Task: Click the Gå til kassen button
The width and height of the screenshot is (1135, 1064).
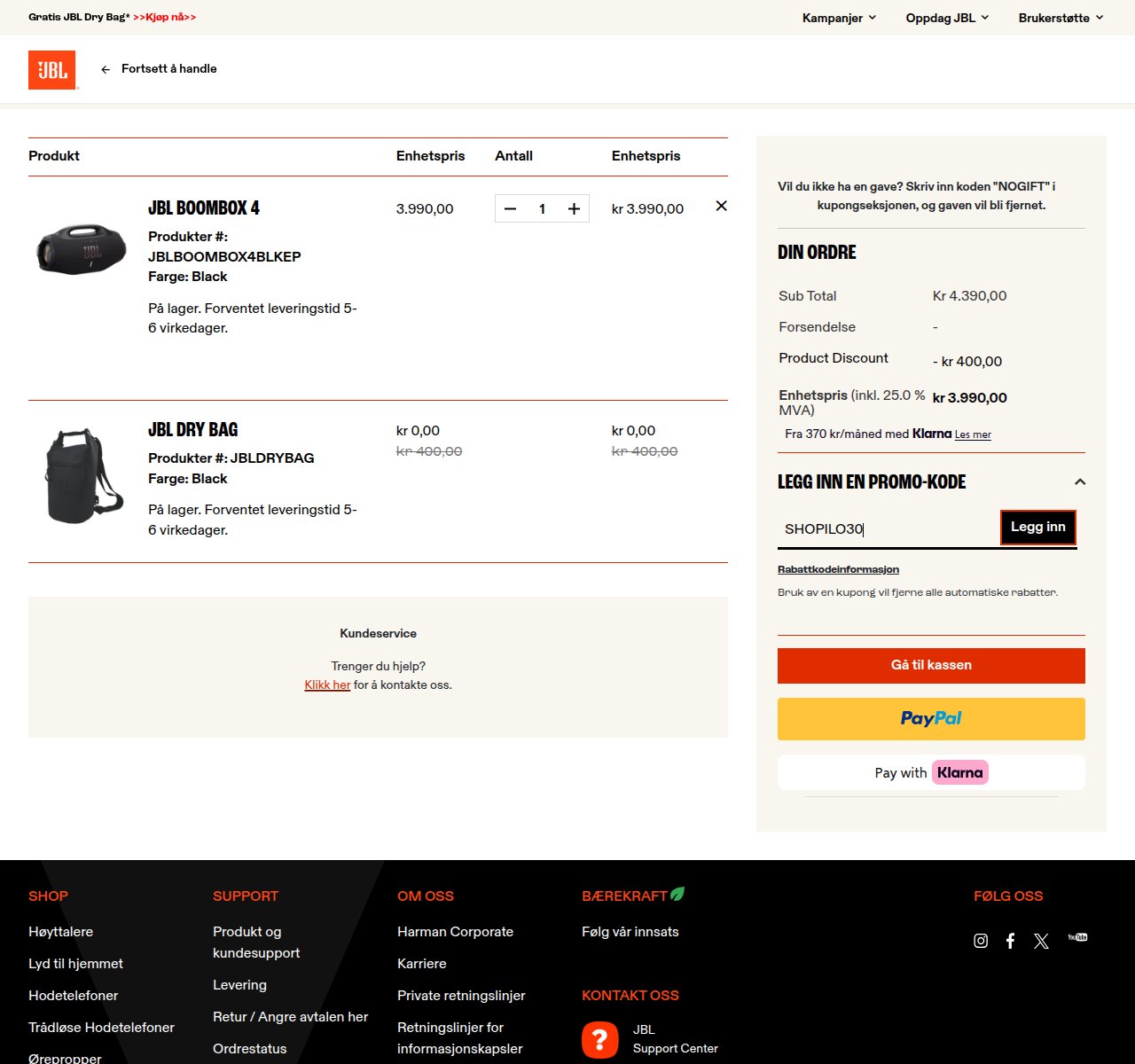Action: (931, 665)
